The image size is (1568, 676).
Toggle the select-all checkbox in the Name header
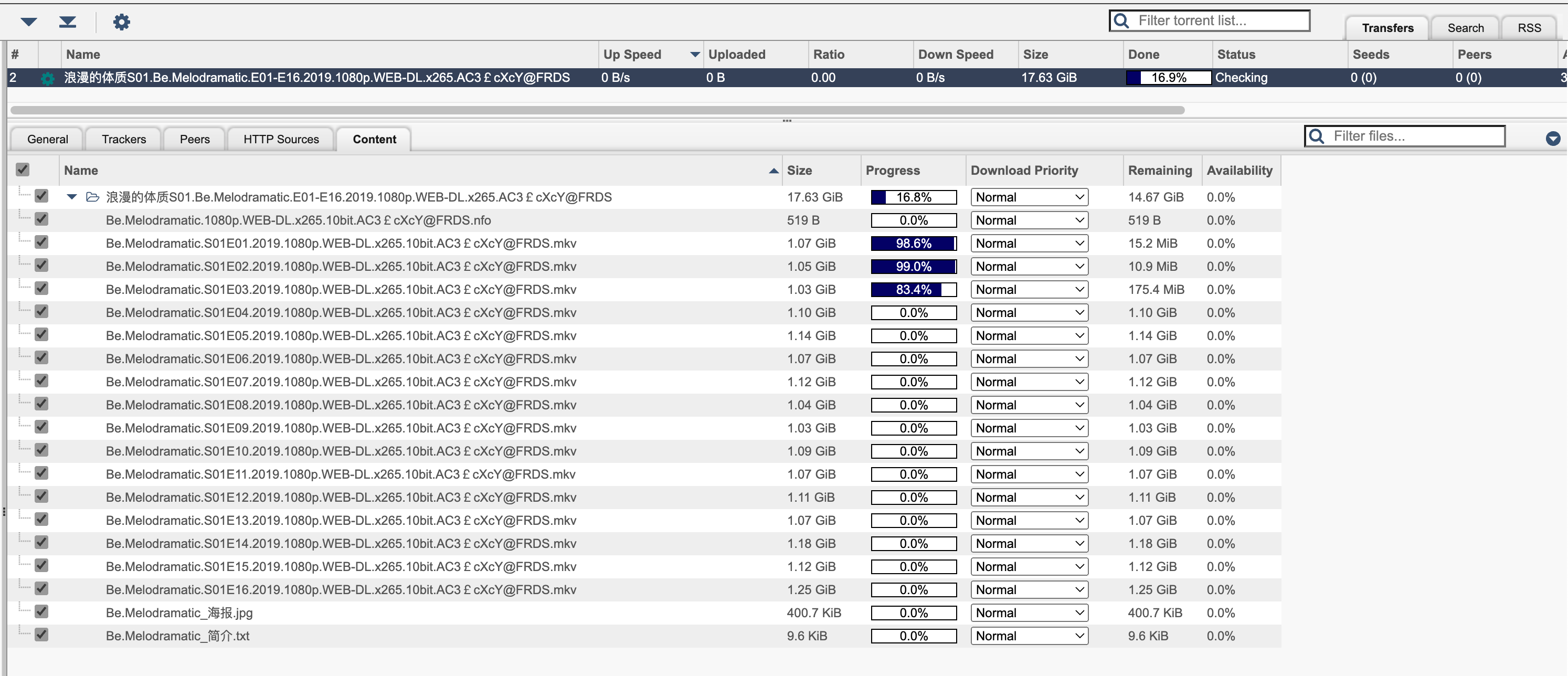click(x=23, y=170)
